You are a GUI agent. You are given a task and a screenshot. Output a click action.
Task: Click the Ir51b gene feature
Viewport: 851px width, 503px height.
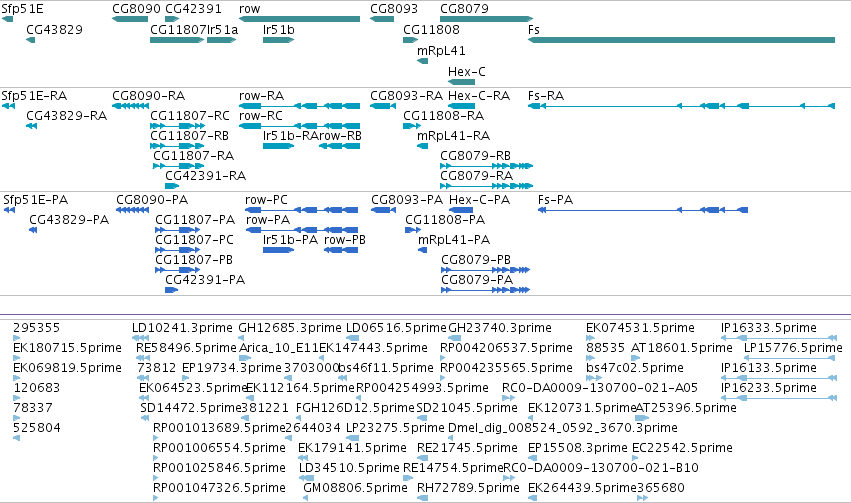[x=278, y=40]
